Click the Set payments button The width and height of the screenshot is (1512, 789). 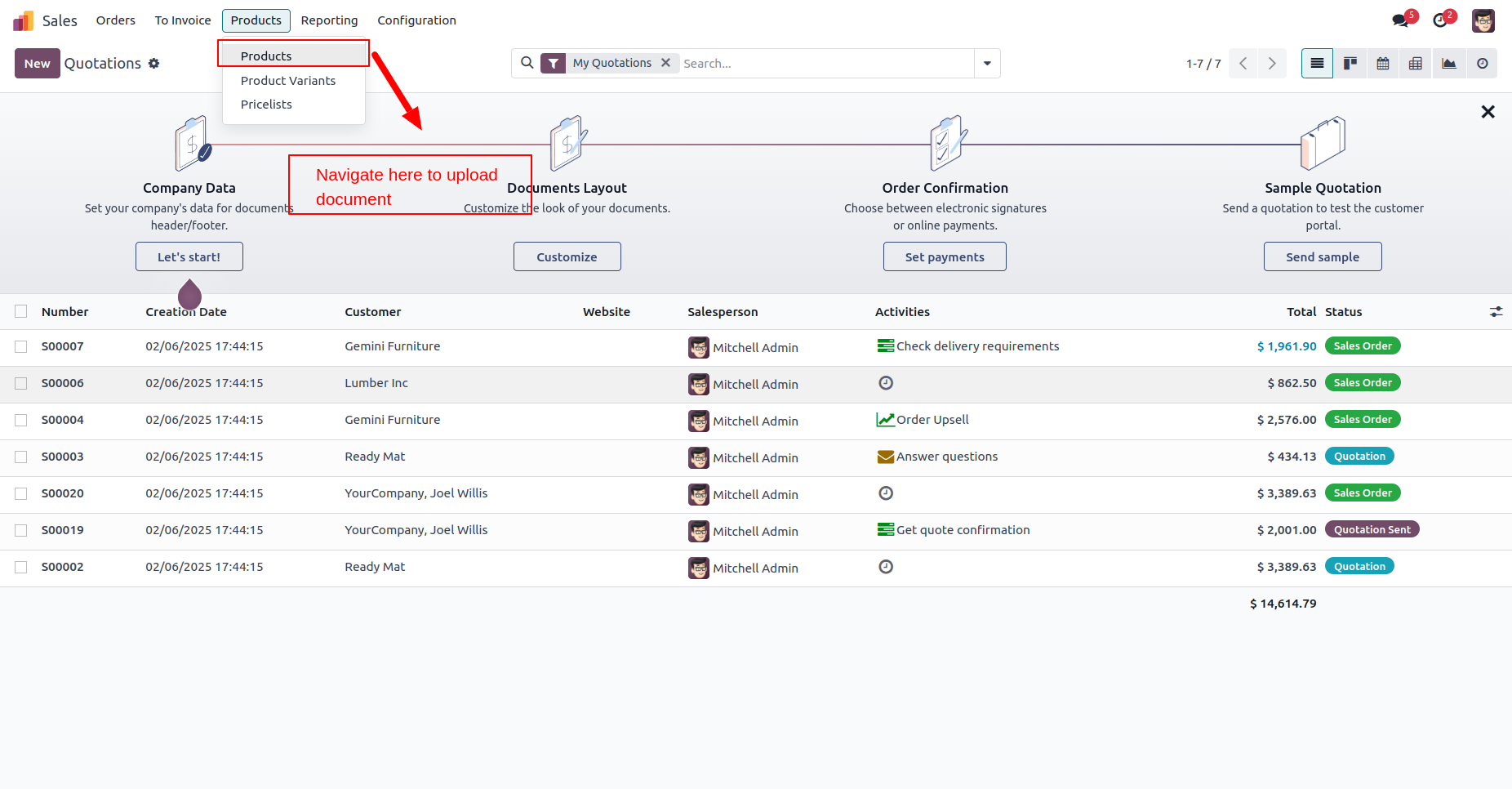coord(945,256)
